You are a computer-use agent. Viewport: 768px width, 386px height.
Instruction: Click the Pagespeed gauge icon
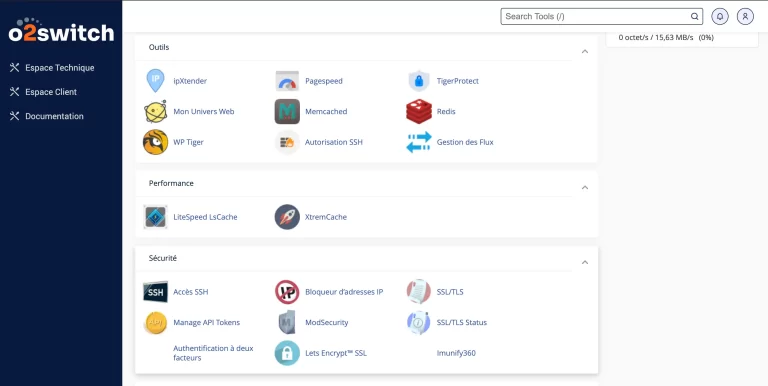pos(287,81)
